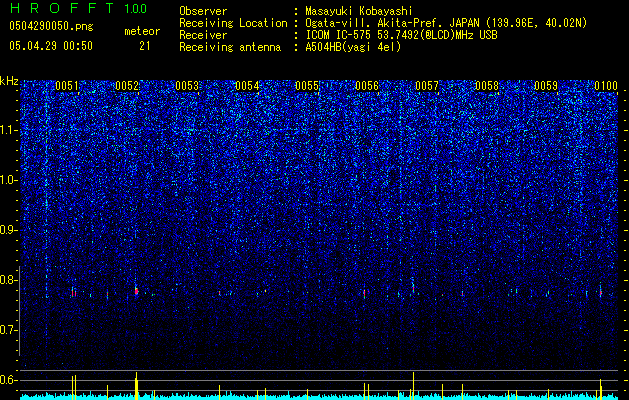The height and width of the screenshot is (400, 629).
Task: Click the ICOM IC-575 receiver text
Action: click(401, 35)
